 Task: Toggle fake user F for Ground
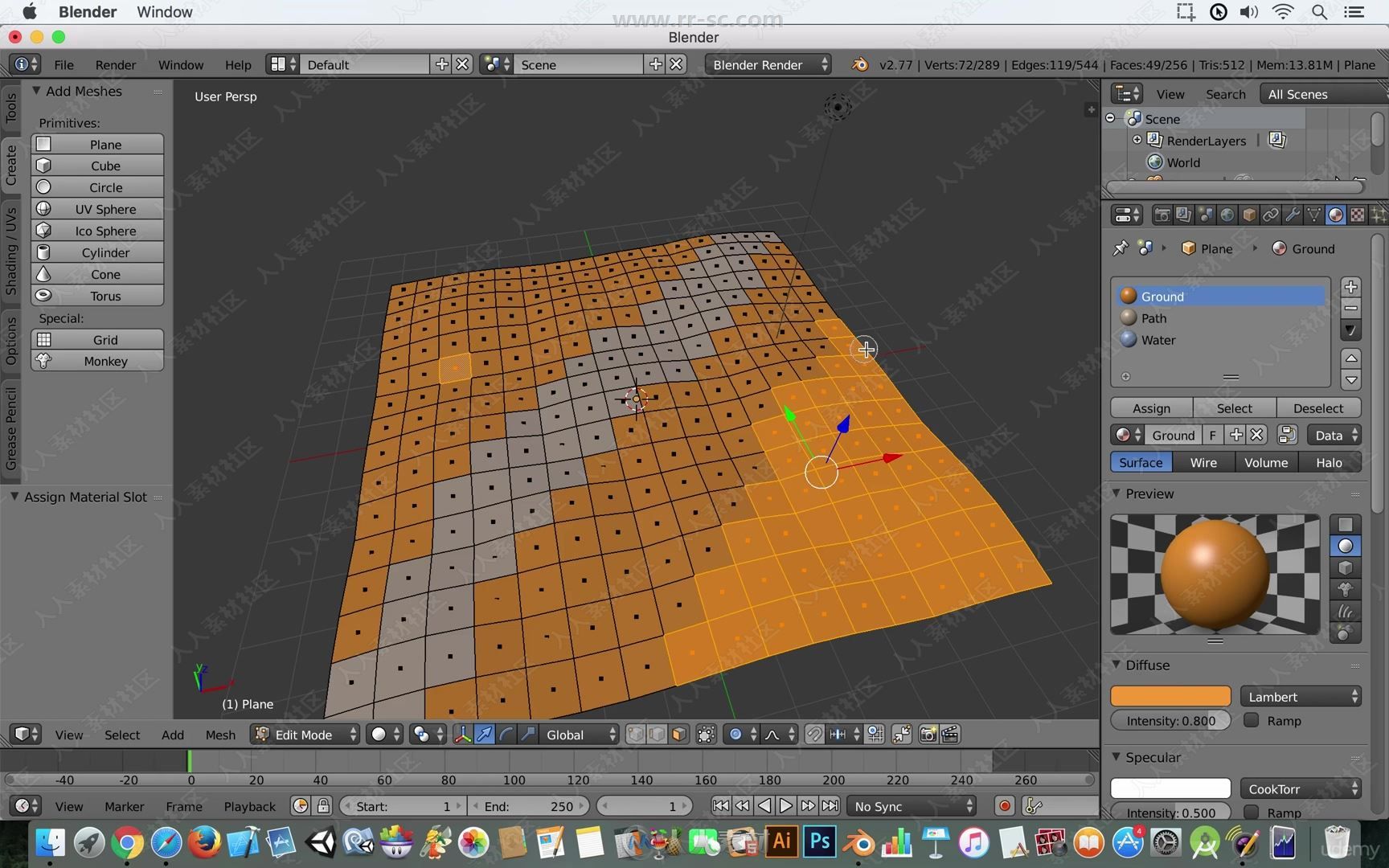(1212, 435)
